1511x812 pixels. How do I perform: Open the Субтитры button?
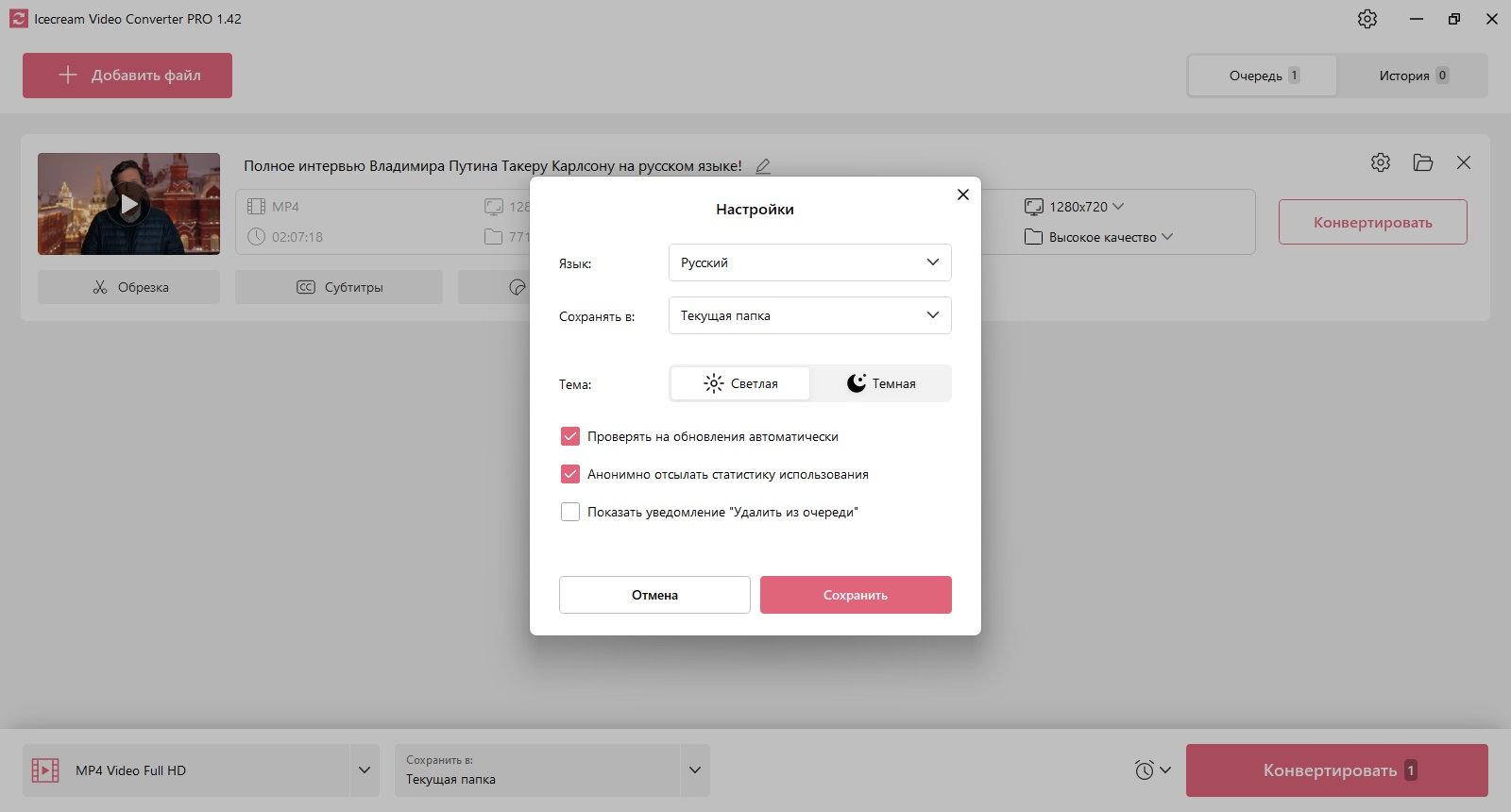click(339, 287)
